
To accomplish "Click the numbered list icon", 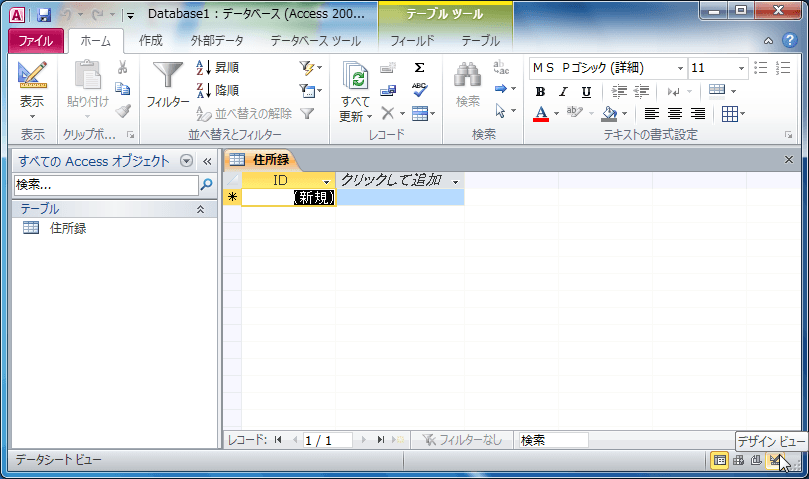I will (x=783, y=68).
